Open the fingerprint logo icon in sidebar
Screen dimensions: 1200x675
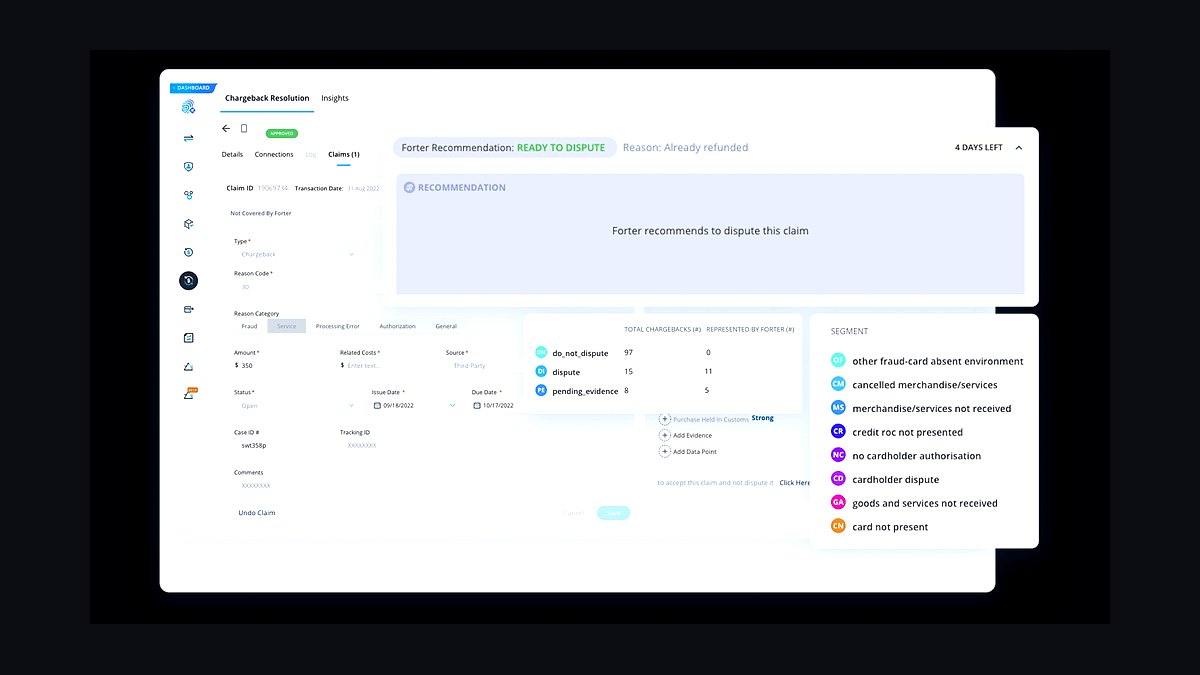[x=188, y=107]
